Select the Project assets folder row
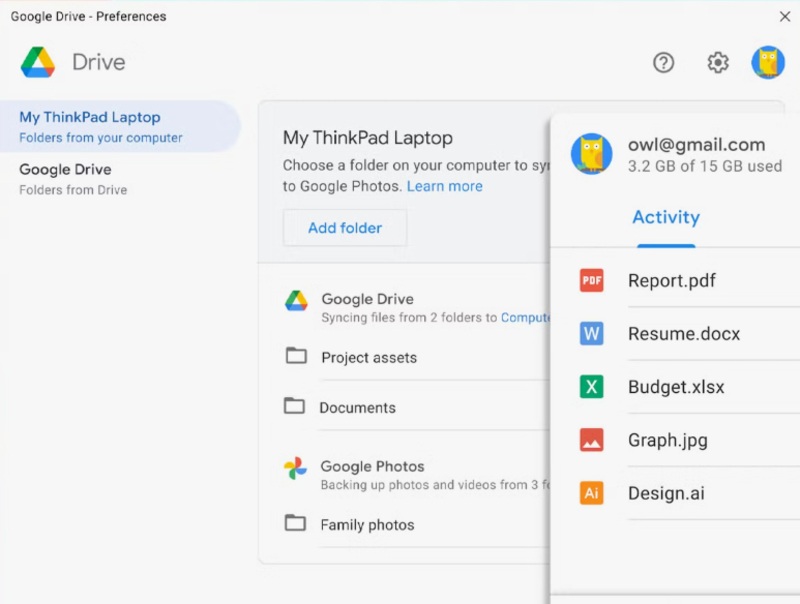The width and height of the screenshot is (800, 604). pos(369,357)
